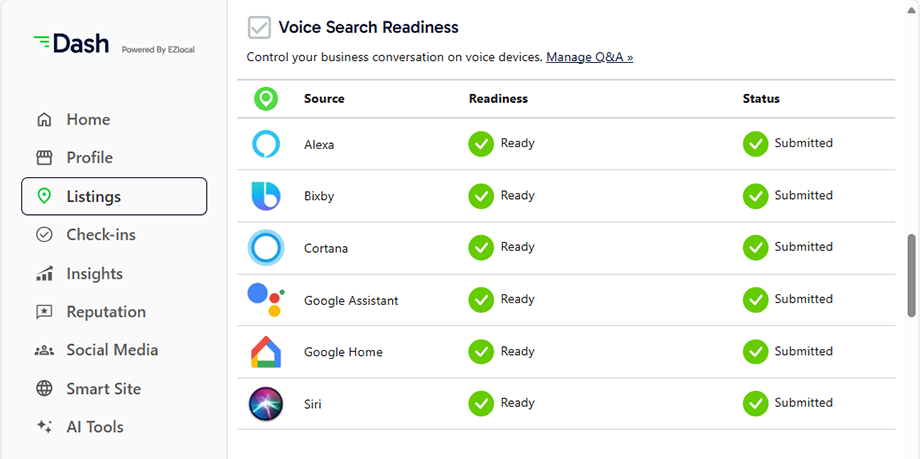The width and height of the screenshot is (920, 459).
Task: Click the Alexa source icon
Action: pos(266,144)
